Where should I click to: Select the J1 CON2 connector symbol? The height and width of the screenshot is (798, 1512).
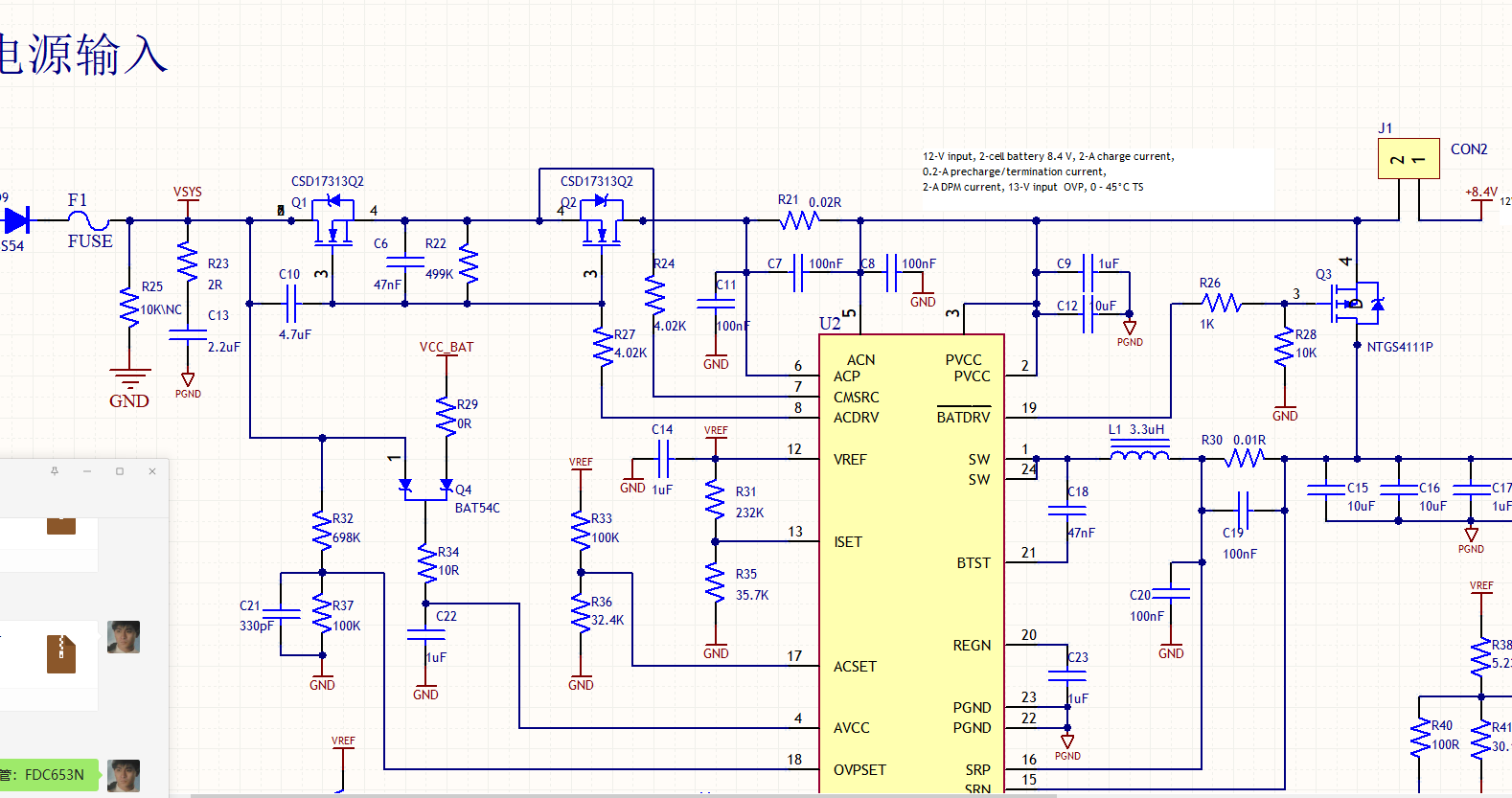pos(1409,159)
